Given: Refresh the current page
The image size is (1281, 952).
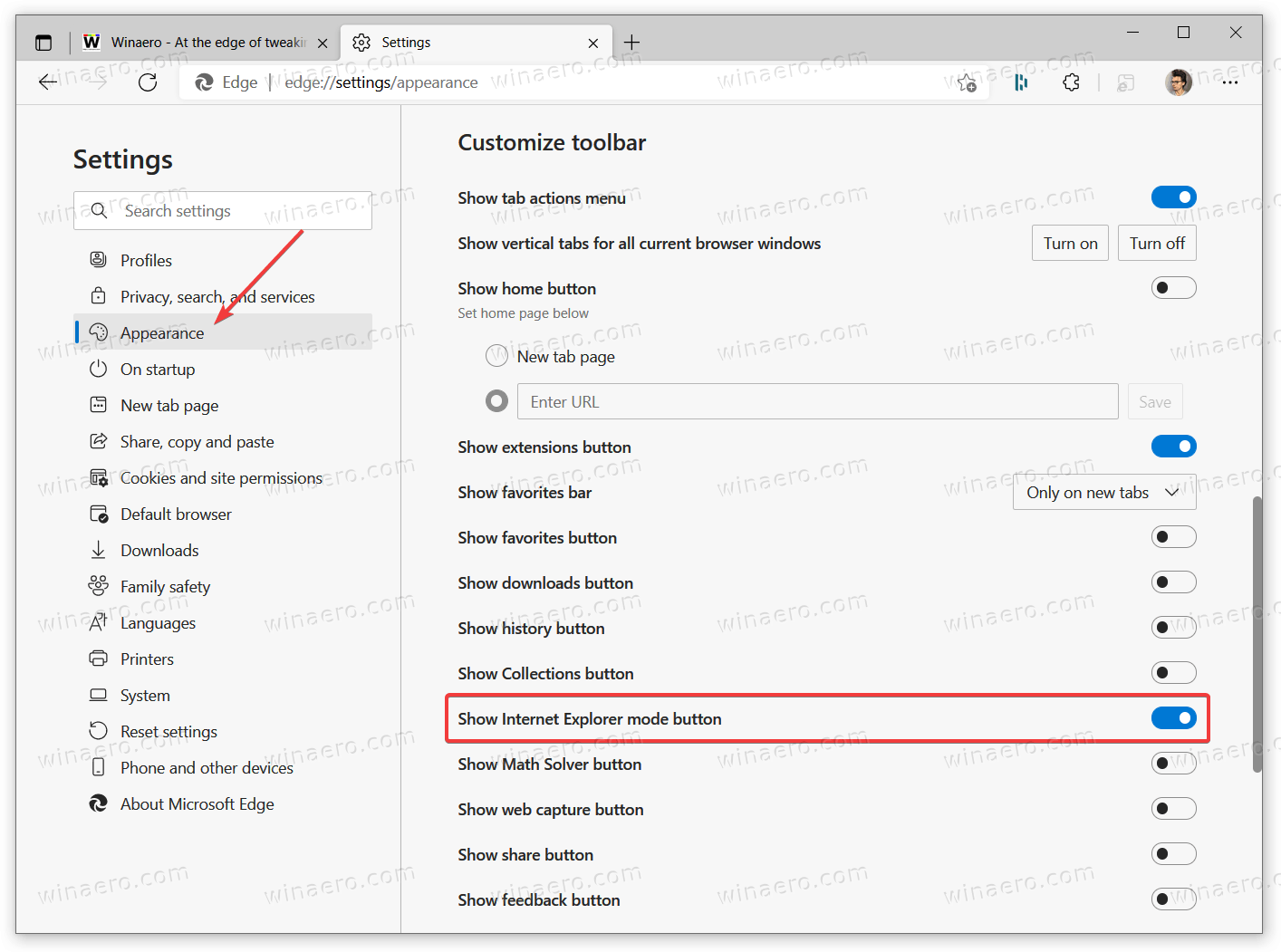Looking at the screenshot, I should pos(148,82).
